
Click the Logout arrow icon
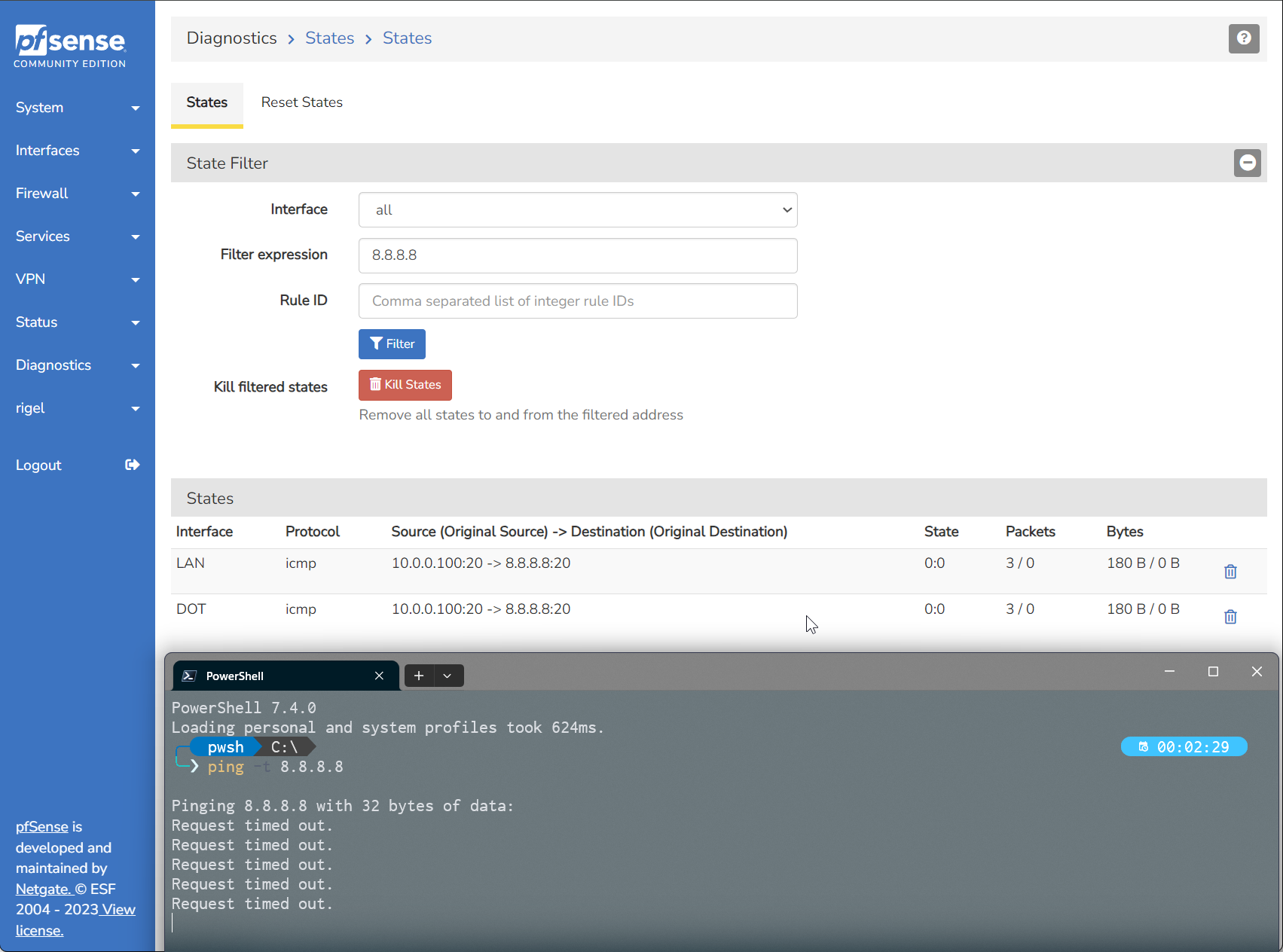click(x=133, y=465)
